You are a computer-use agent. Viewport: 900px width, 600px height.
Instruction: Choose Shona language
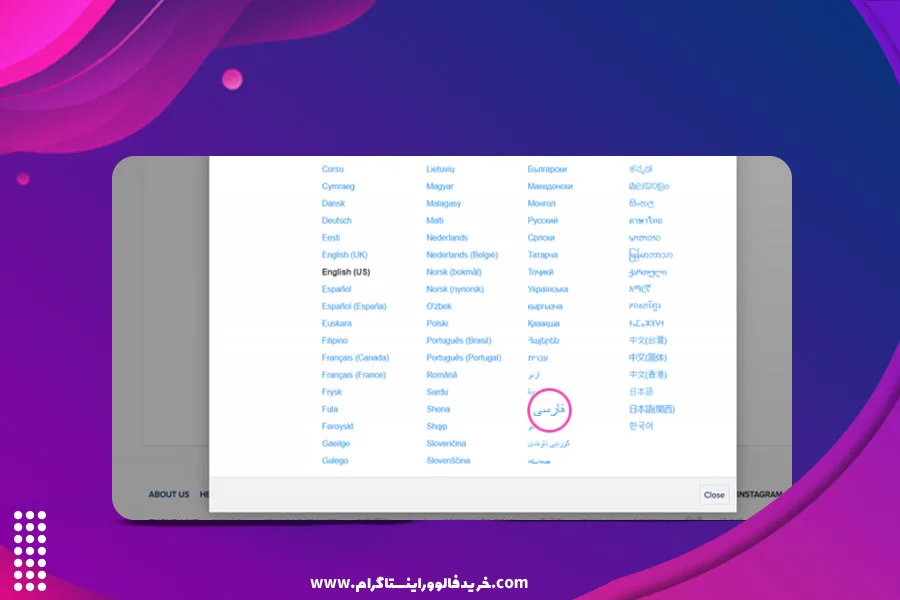438,409
